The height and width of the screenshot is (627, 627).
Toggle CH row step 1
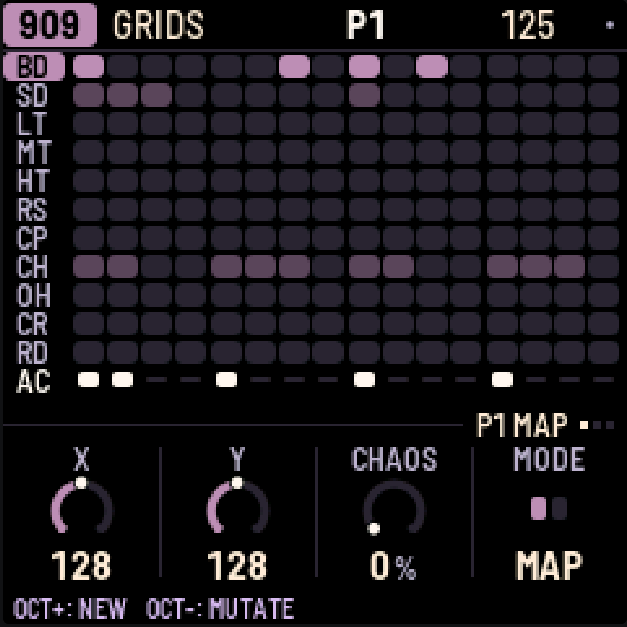click(88, 266)
